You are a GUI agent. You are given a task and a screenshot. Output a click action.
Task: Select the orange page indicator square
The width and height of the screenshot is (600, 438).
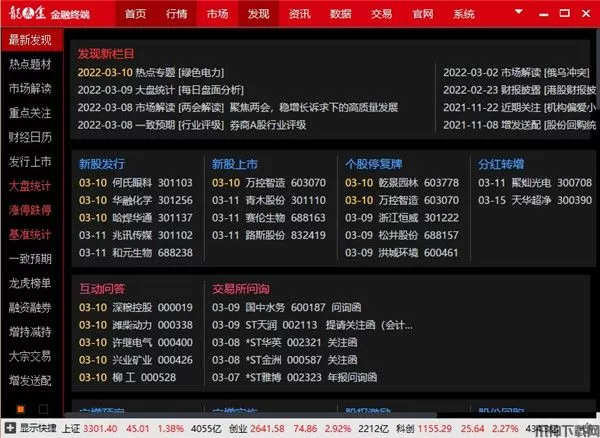(x=21, y=409)
